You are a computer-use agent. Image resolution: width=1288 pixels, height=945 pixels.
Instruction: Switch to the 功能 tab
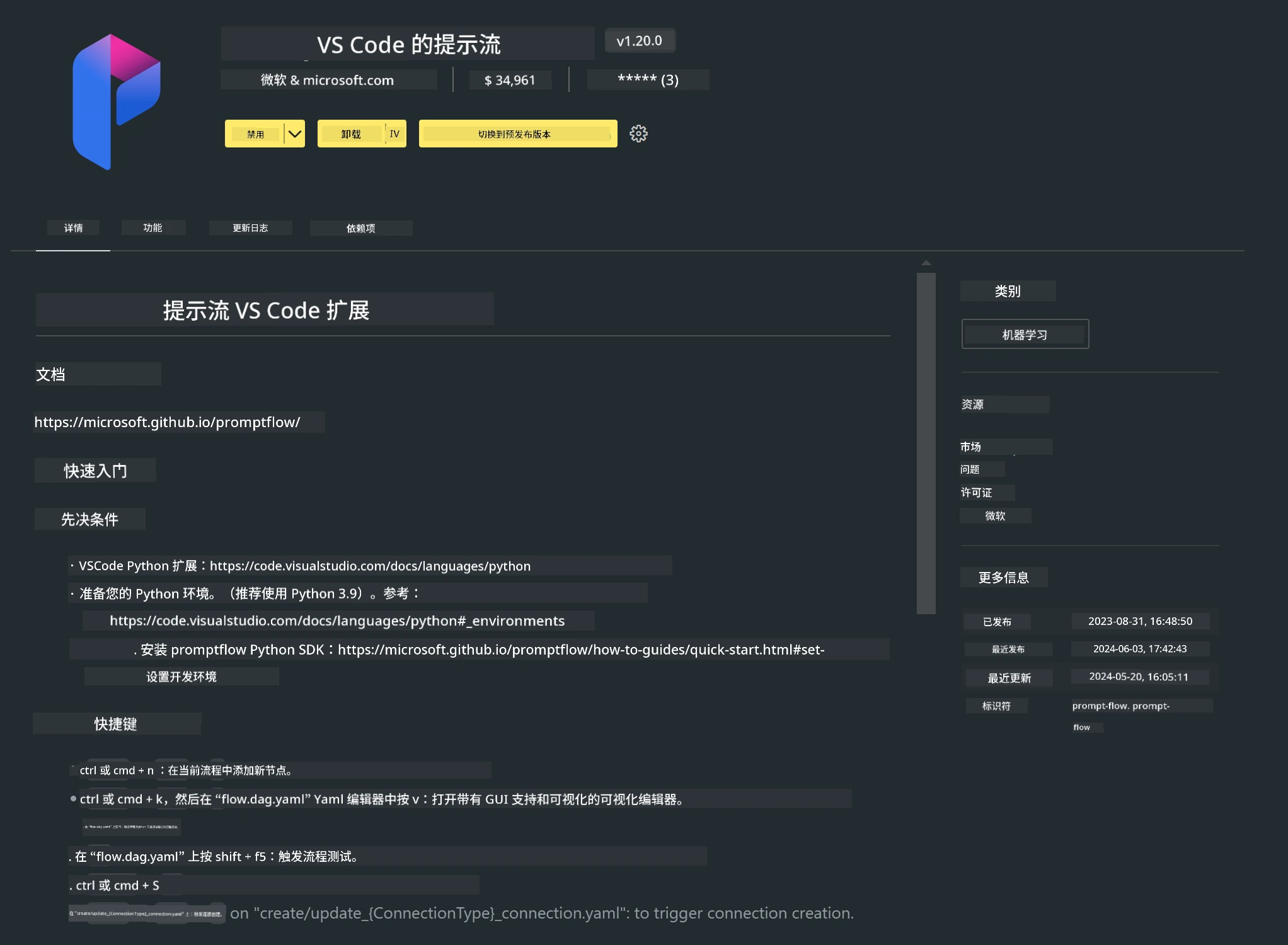(153, 228)
